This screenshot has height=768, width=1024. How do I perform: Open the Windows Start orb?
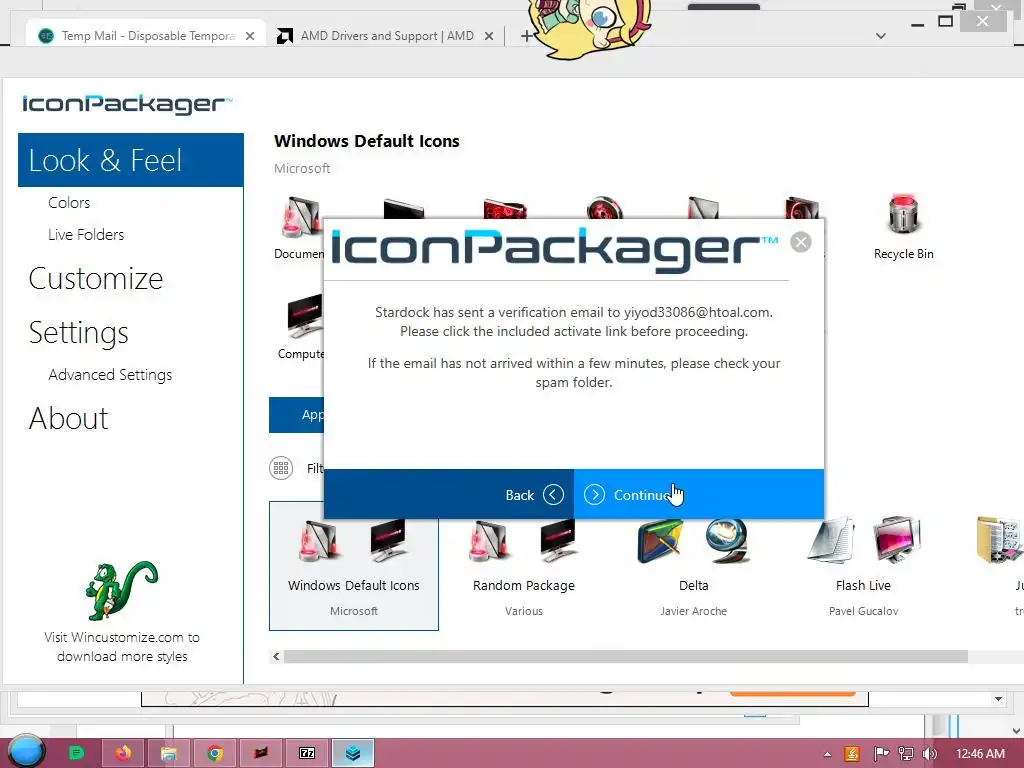coord(25,752)
